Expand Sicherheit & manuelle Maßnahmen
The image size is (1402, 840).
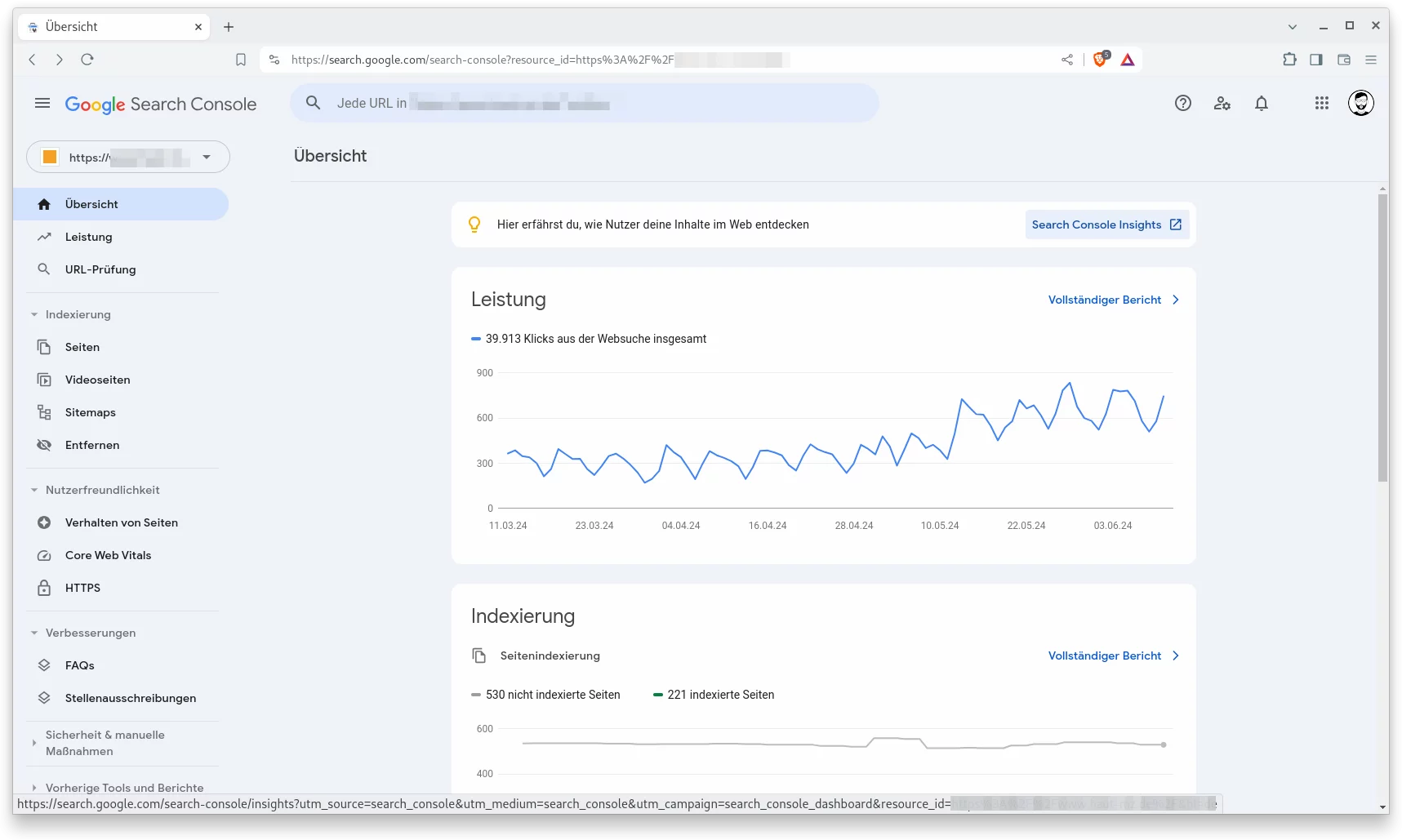click(x=34, y=743)
